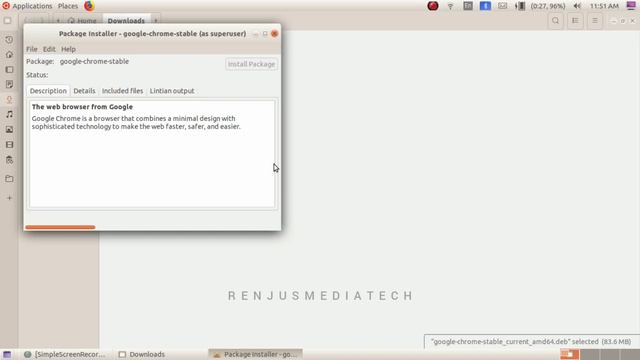Select the Home path button in file manager

pyautogui.click(x=82, y=20)
